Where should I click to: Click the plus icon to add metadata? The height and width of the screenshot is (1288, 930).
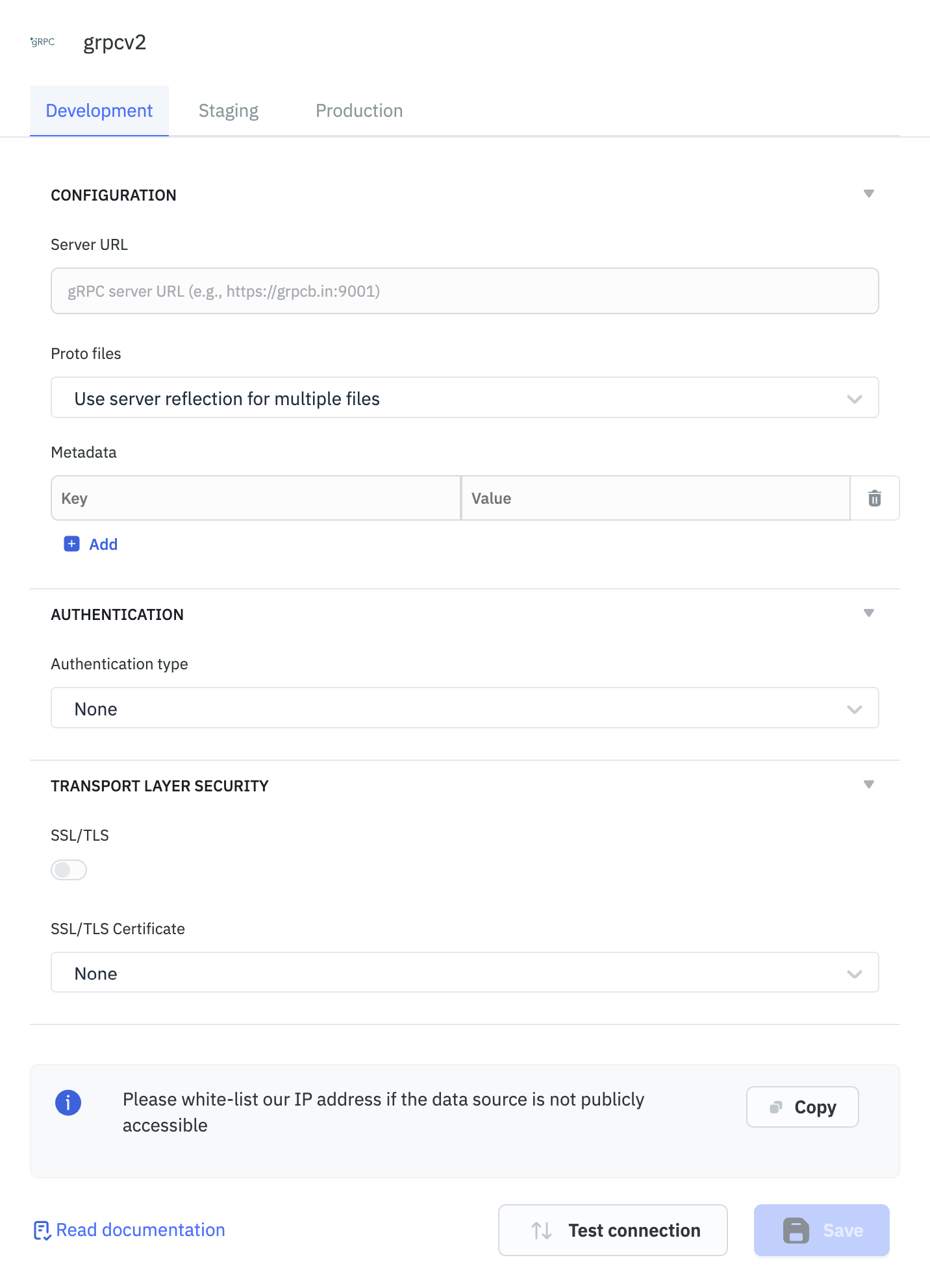(x=71, y=544)
